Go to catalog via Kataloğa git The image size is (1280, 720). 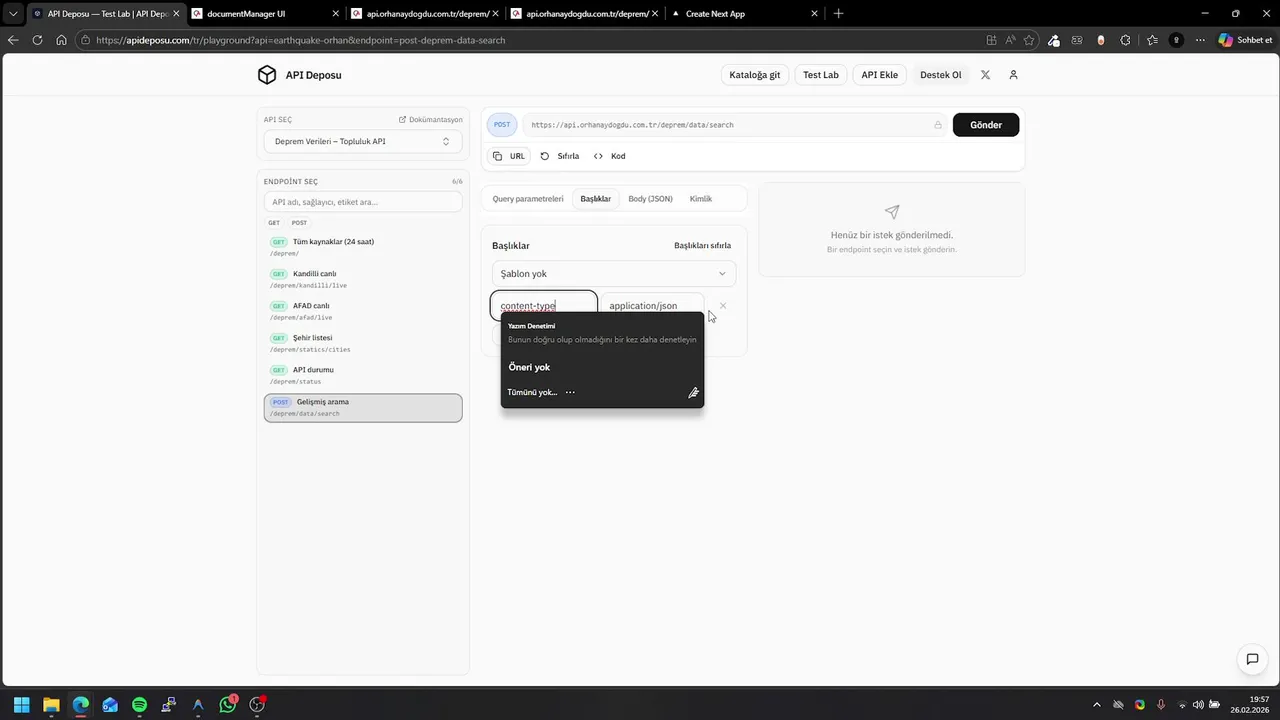coord(755,75)
